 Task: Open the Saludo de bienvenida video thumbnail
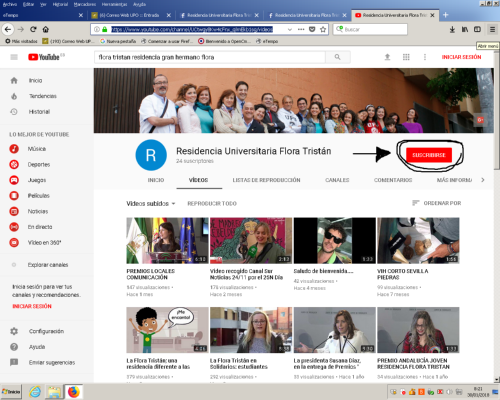335,241
